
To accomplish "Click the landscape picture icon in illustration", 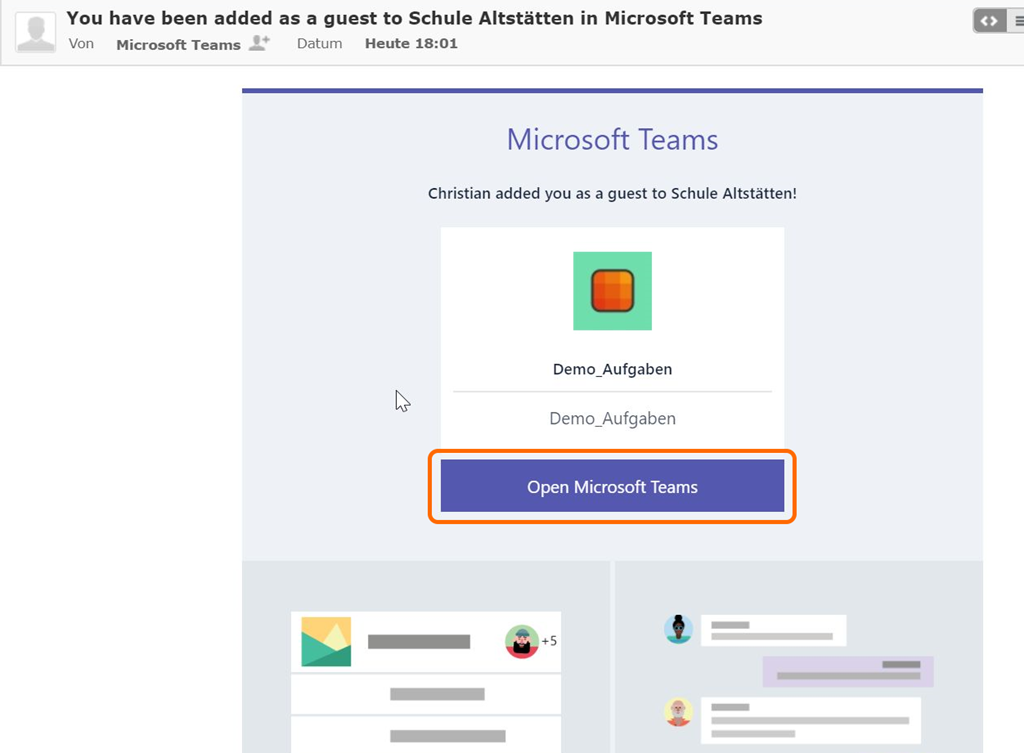I will point(326,642).
